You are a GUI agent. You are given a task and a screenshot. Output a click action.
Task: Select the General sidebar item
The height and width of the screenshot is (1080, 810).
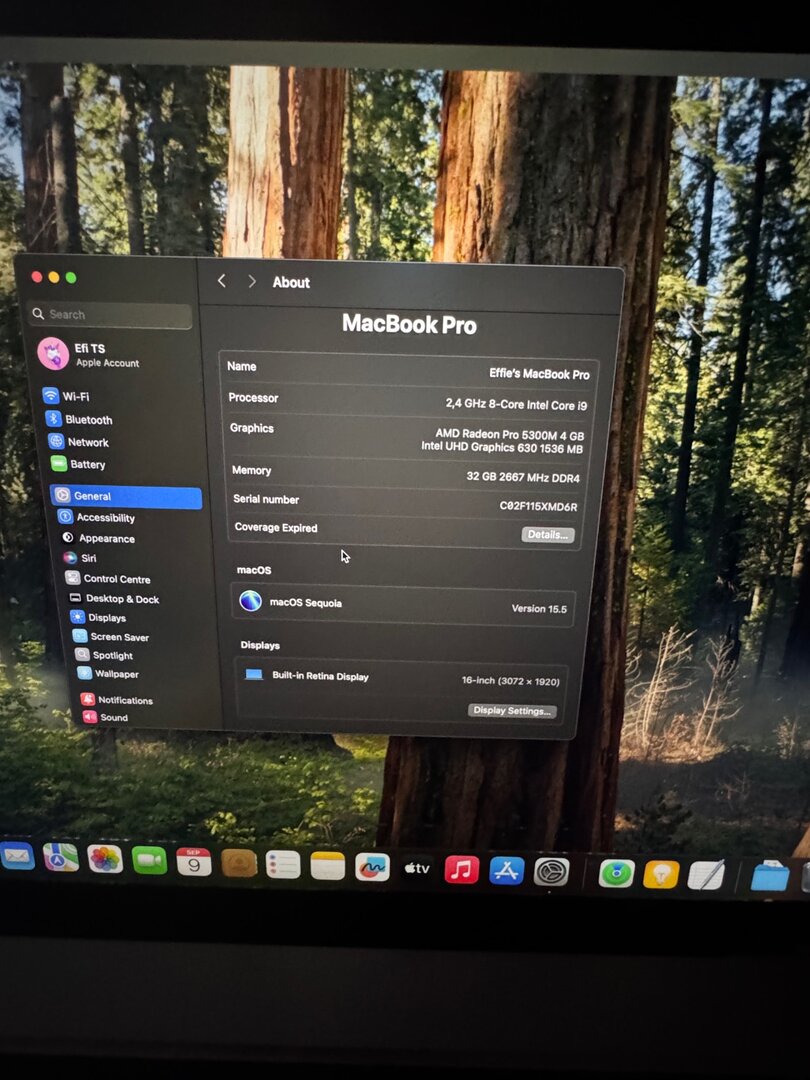pos(126,496)
